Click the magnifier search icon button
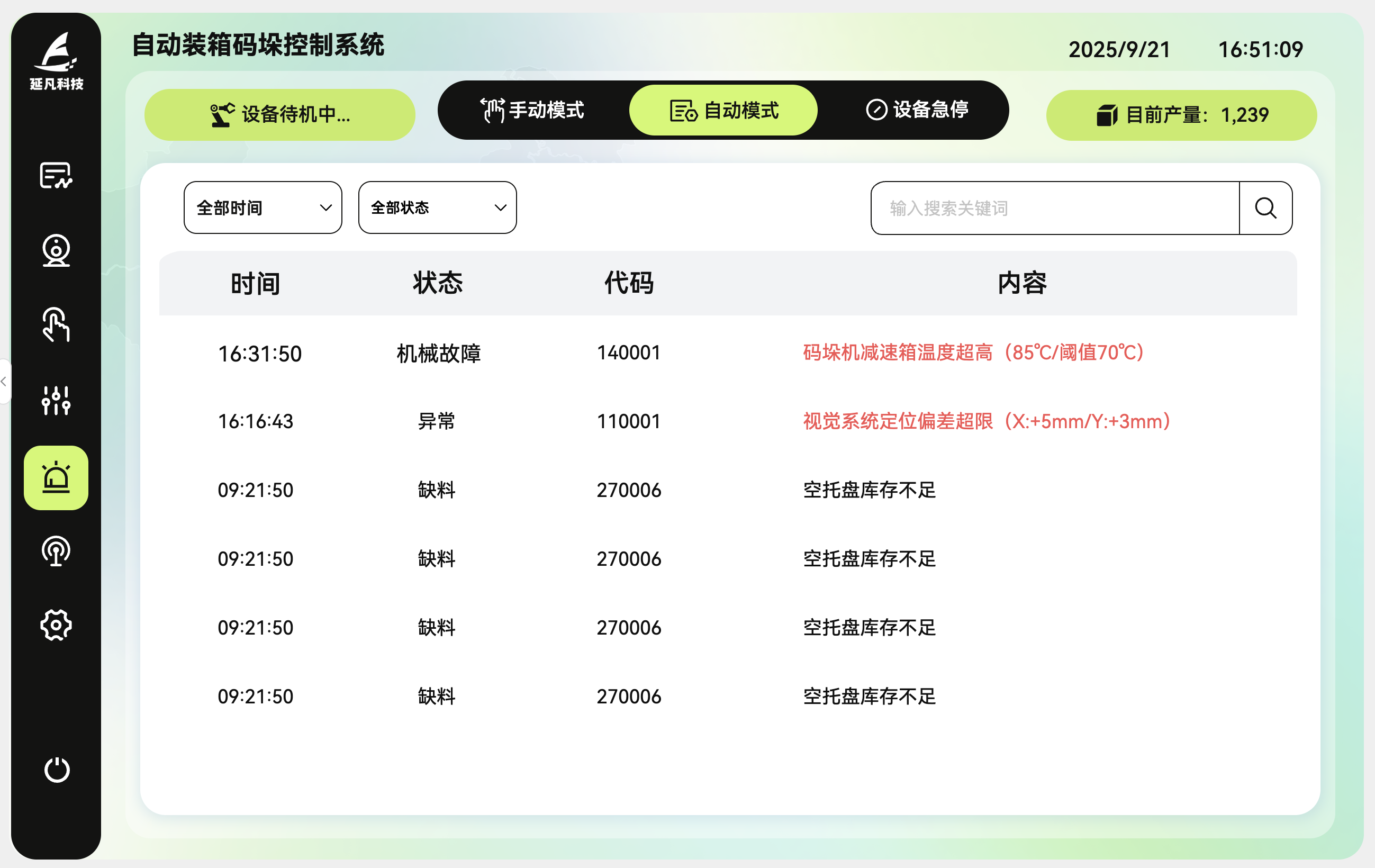The width and height of the screenshot is (1375, 868). pyautogui.click(x=1265, y=208)
